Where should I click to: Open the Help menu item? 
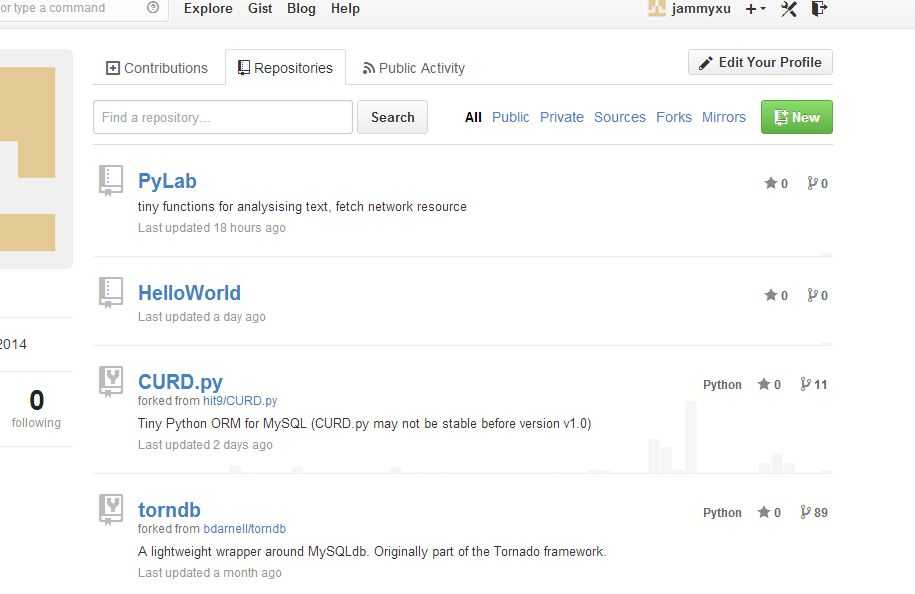[x=345, y=9]
